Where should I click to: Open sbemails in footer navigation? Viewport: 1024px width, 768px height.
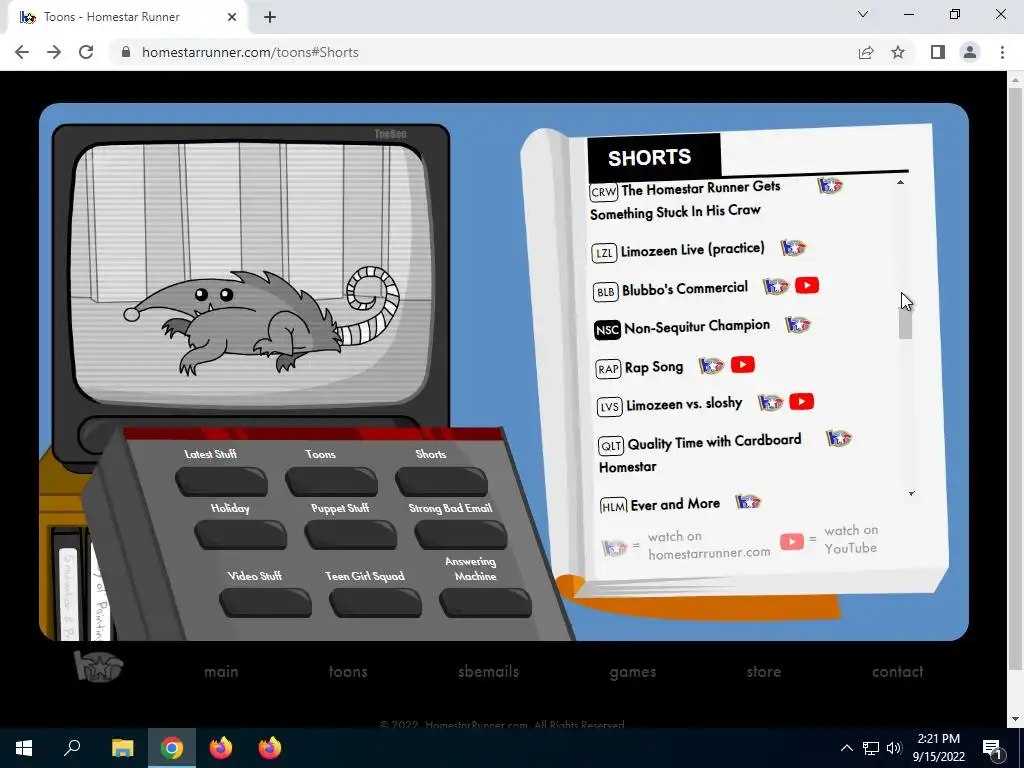[488, 672]
